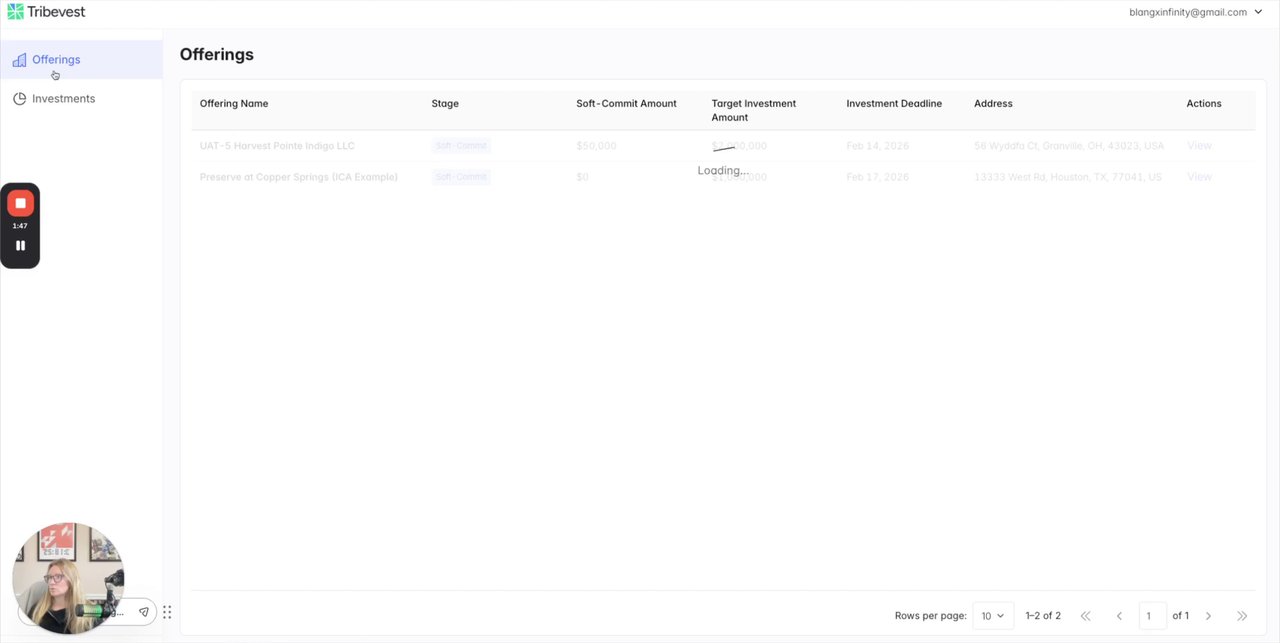This screenshot has width=1280, height=643.
Task: View the Preserve at Copper Springs offering
Action: click(x=1199, y=177)
